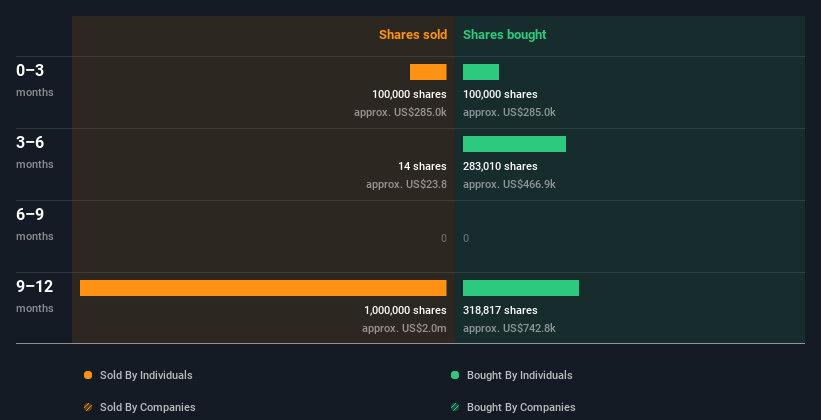Click the 1,000,000 shares sold value
This screenshot has width=821, height=420.
[x=405, y=311]
